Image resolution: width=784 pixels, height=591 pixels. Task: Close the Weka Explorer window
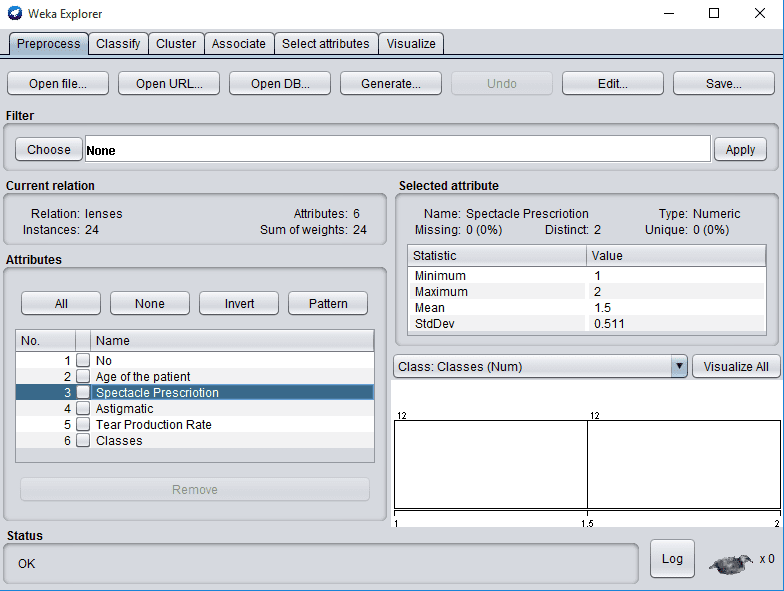click(760, 13)
